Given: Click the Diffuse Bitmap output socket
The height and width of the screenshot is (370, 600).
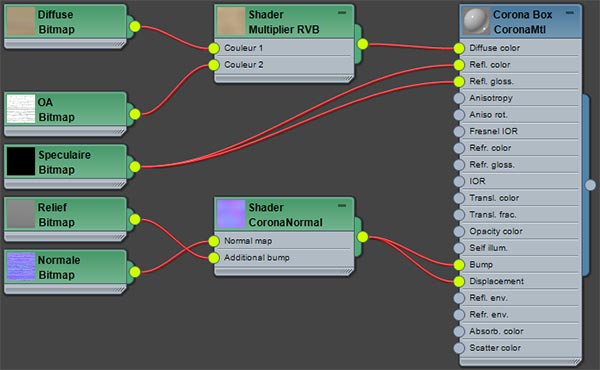Looking at the screenshot, I should (x=135, y=26).
